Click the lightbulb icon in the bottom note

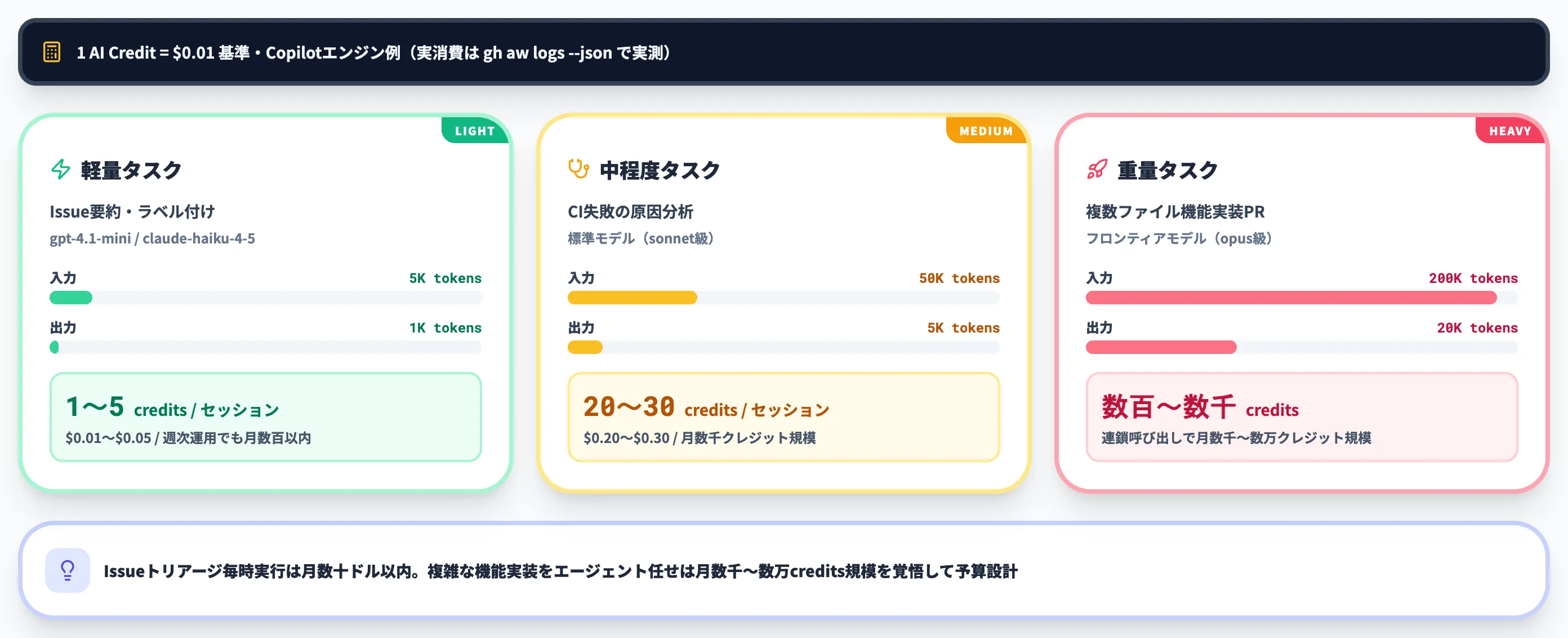pyautogui.click(x=68, y=570)
